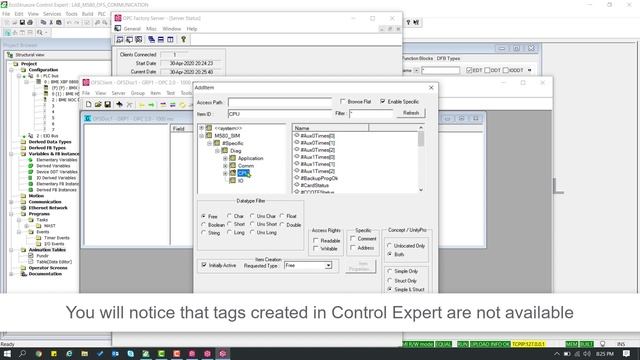640x360 pixels.
Task: Open File Explorer from the taskbar
Action: (x=84, y=353)
